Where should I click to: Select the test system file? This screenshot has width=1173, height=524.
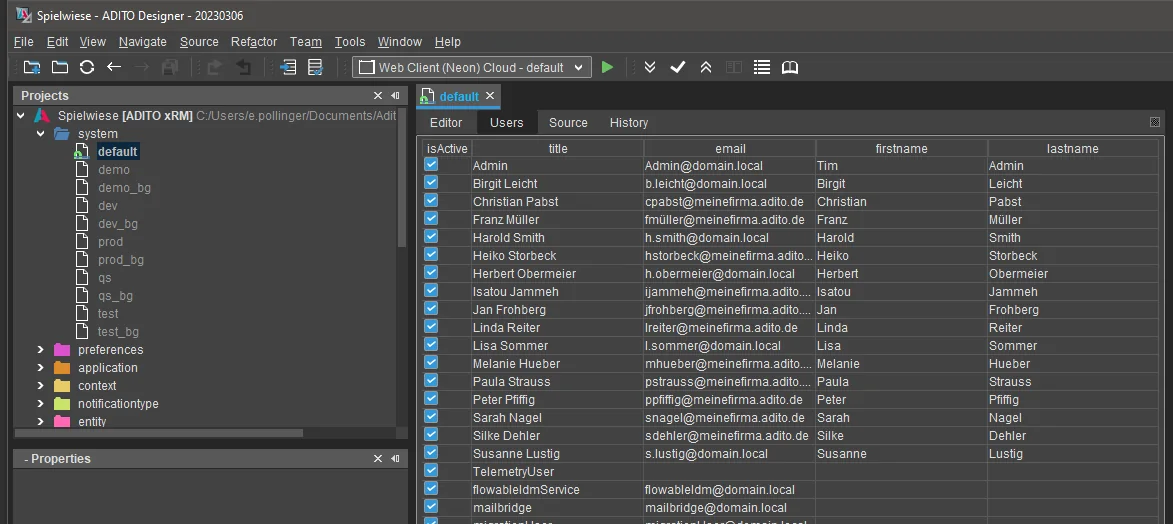(x=108, y=314)
